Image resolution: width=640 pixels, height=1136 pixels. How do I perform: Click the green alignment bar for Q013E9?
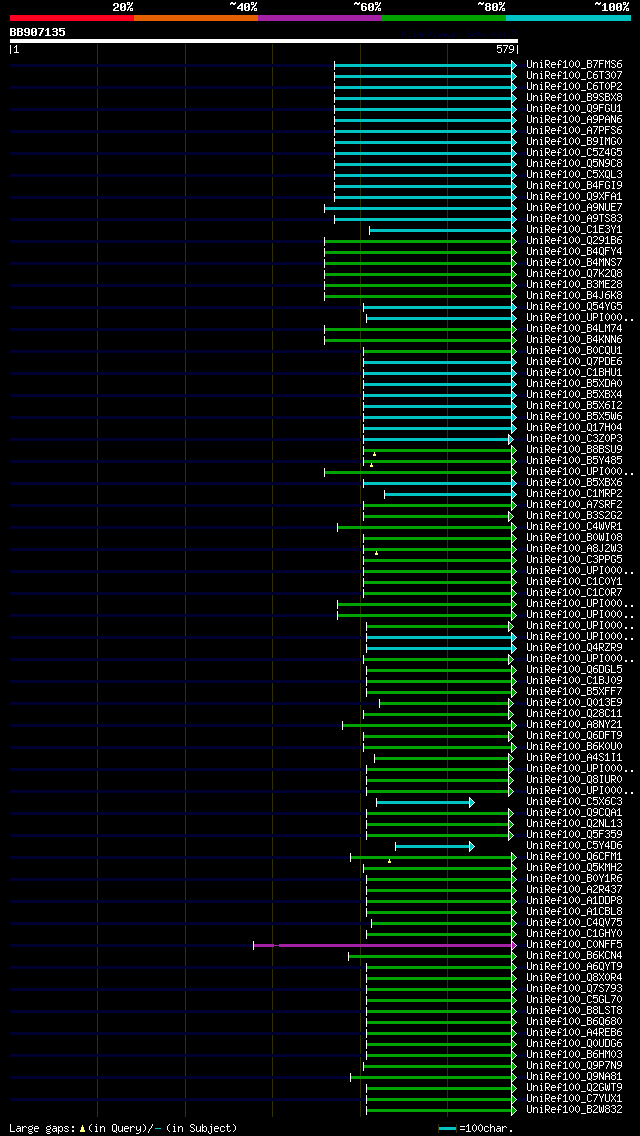(446, 703)
